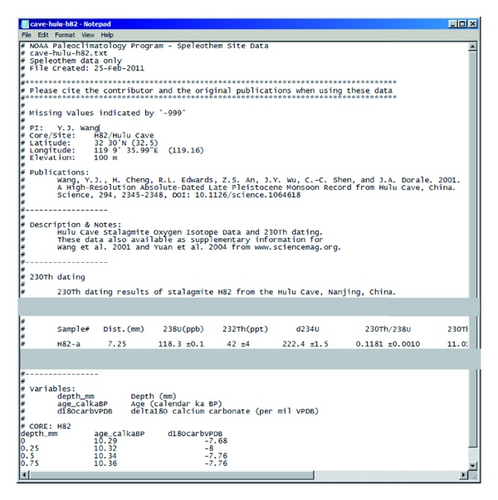
Task: Click the www.sciencemag.org text in notes
Action: [297, 247]
